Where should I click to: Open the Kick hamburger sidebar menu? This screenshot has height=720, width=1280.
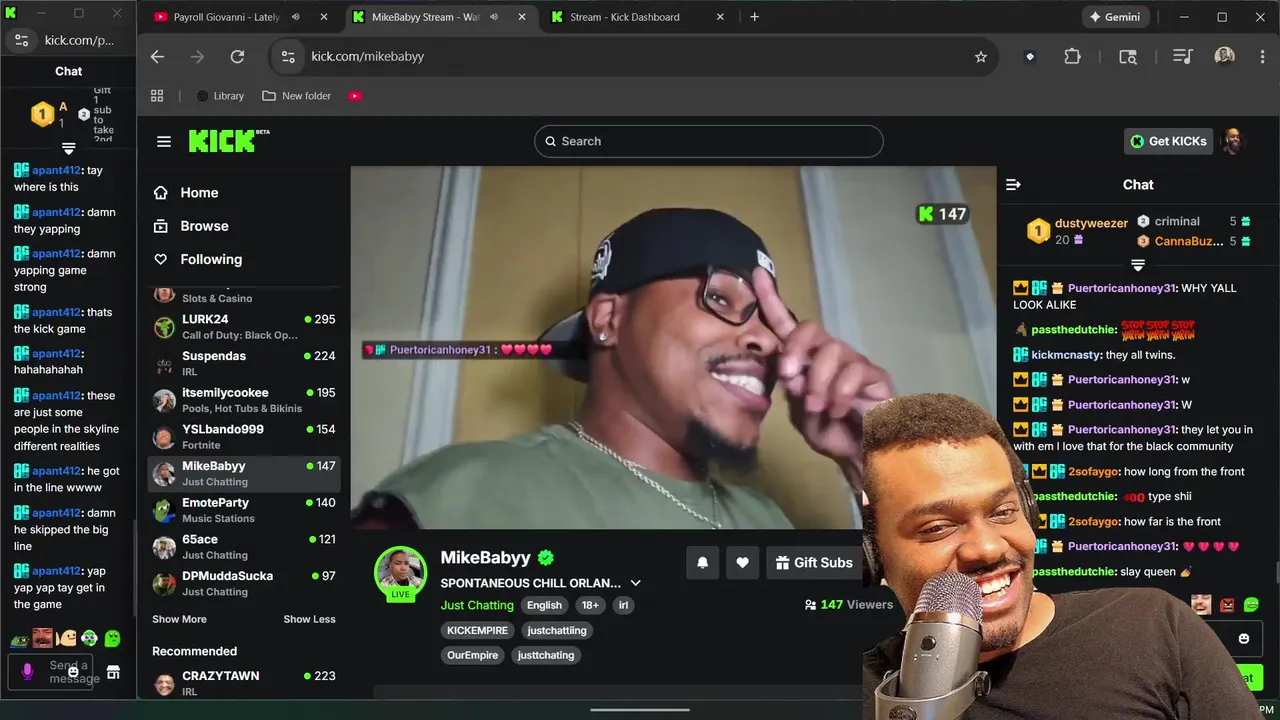[x=164, y=141]
